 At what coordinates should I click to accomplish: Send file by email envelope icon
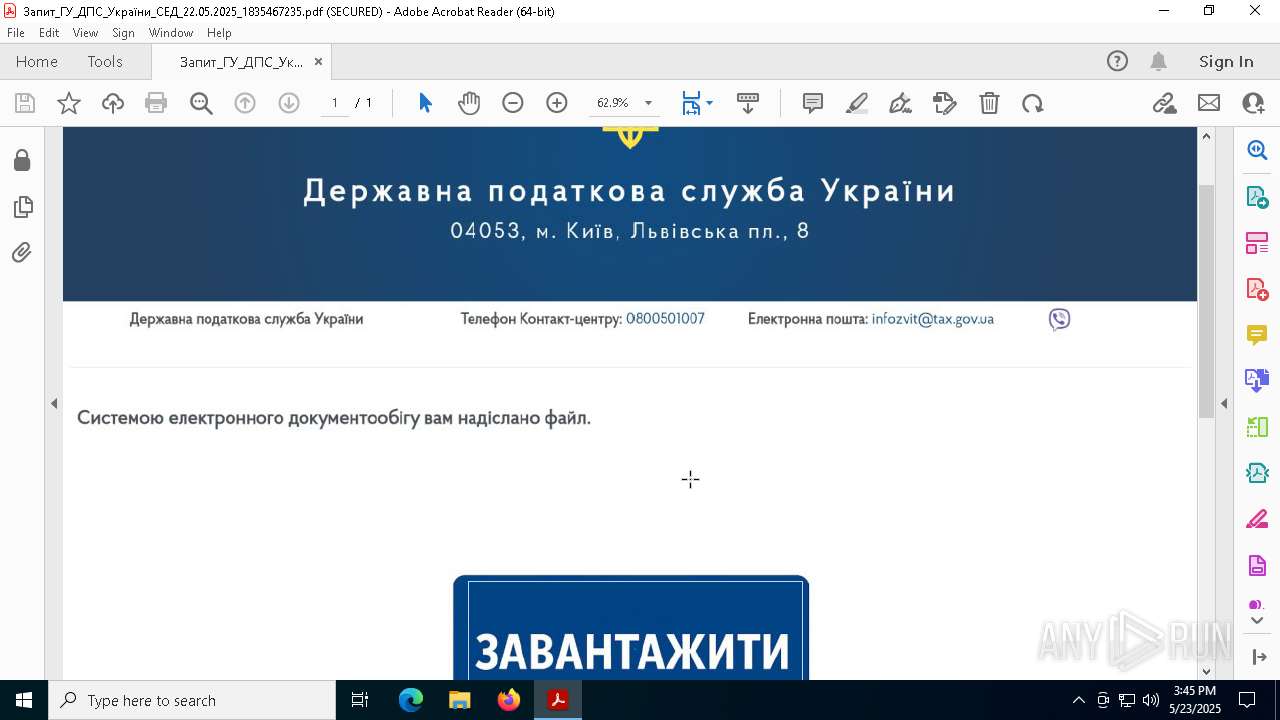1209,103
